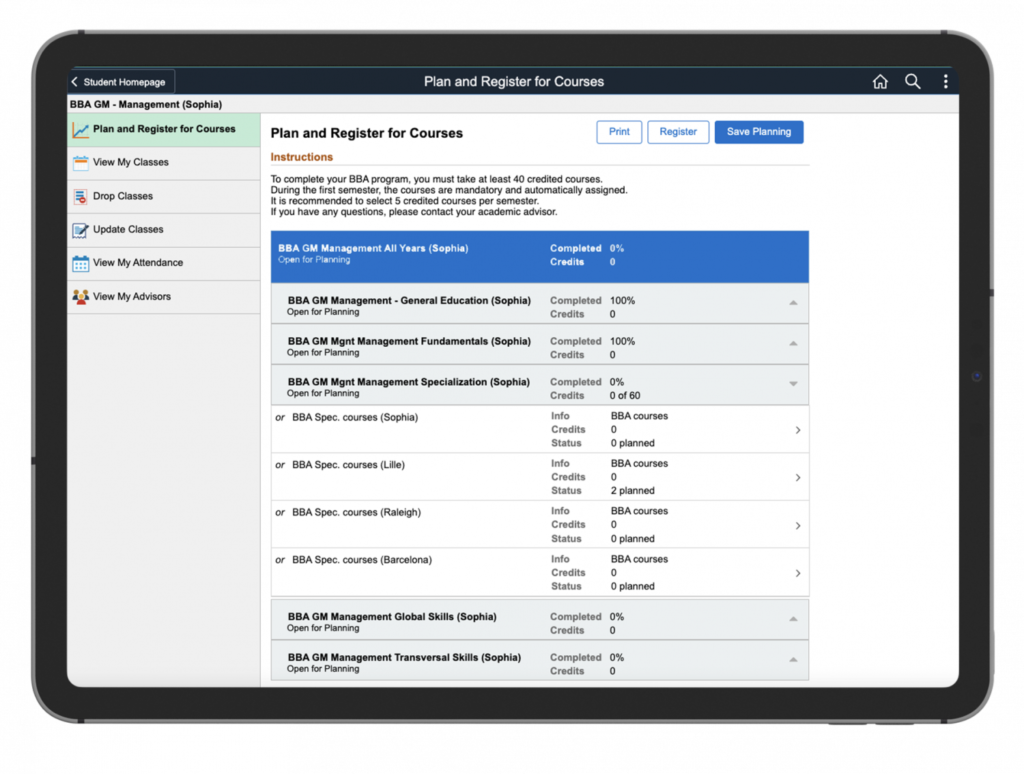Open BBA Spec. courses (Lille) details

[796, 477]
